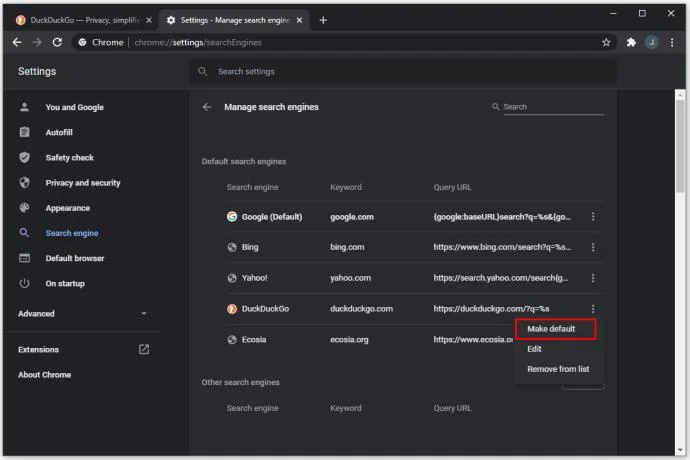This screenshot has height=460, width=690.
Task: Select Search engine in sidebar
Action: pyautogui.click(x=72, y=233)
